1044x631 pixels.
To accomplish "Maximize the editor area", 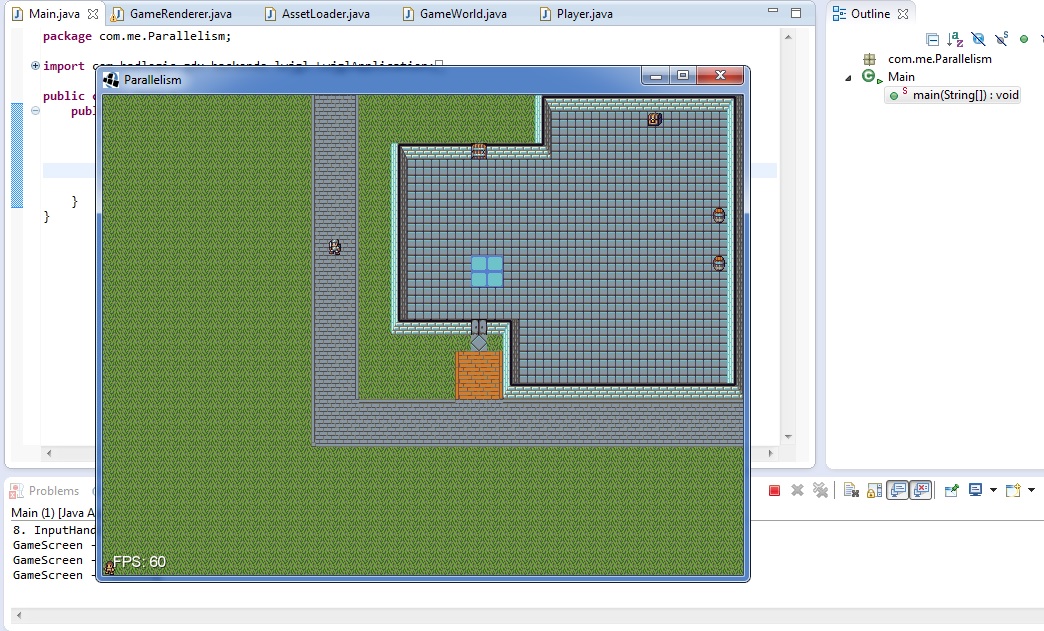I will tap(796, 13).
